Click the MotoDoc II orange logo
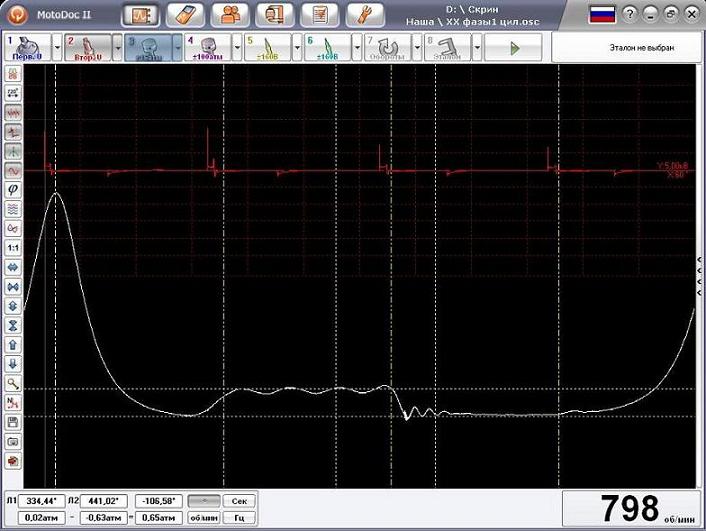The height and width of the screenshot is (531, 706). 18,15
